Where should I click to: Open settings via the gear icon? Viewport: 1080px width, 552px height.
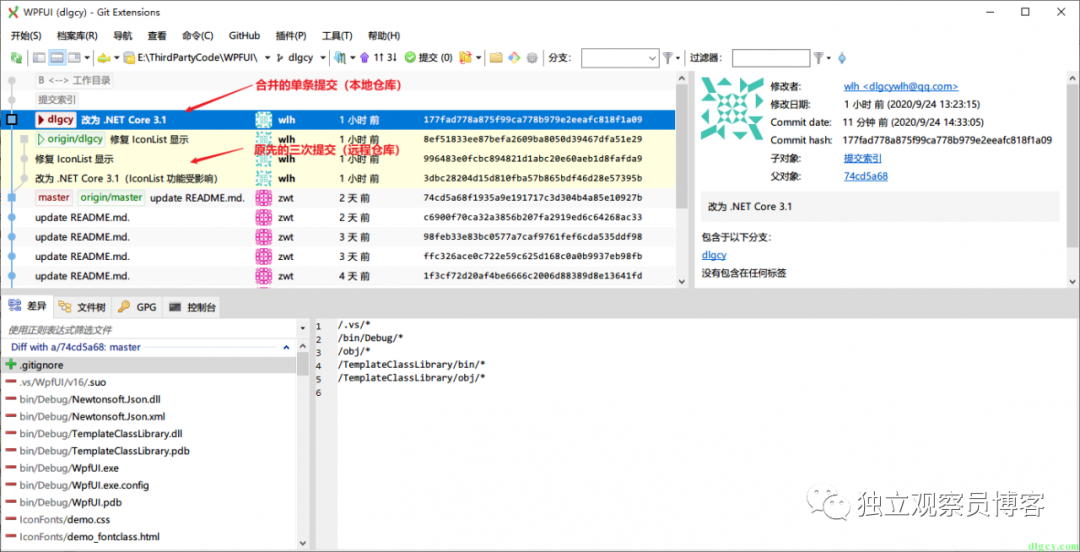coord(532,58)
